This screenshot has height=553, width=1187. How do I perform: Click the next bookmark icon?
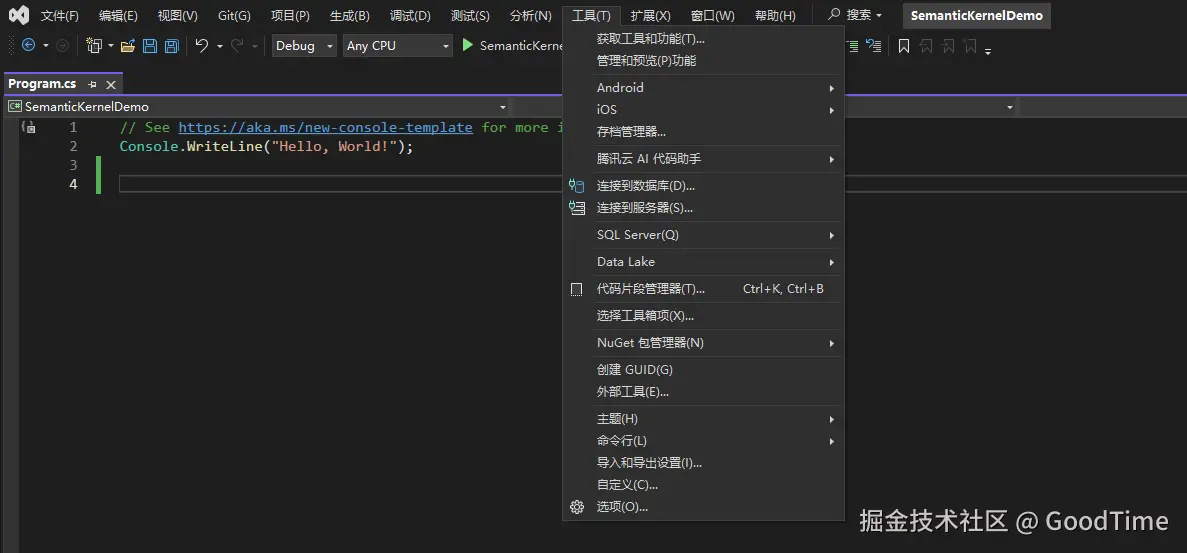pos(948,46)
